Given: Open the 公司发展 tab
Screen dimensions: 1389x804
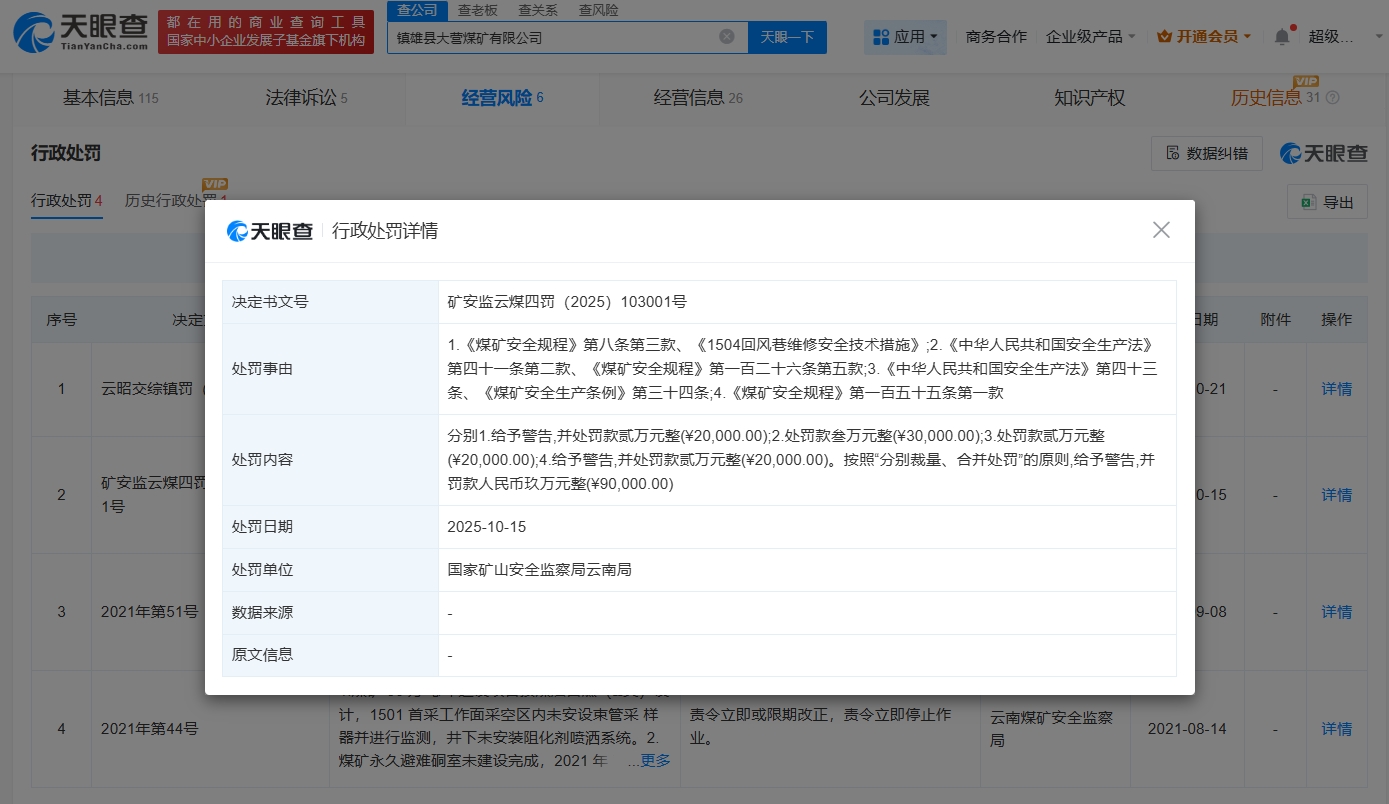Looking at the screenshot, I should (894, 98).
